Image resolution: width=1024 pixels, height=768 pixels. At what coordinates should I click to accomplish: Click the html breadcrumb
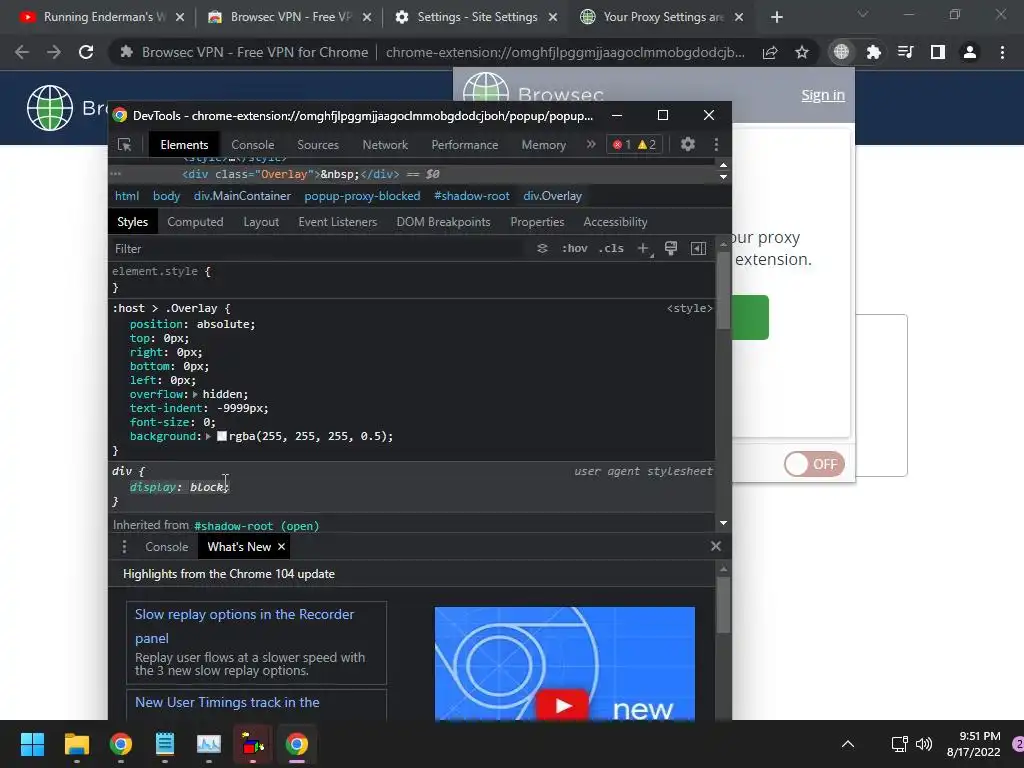(127, 196)
